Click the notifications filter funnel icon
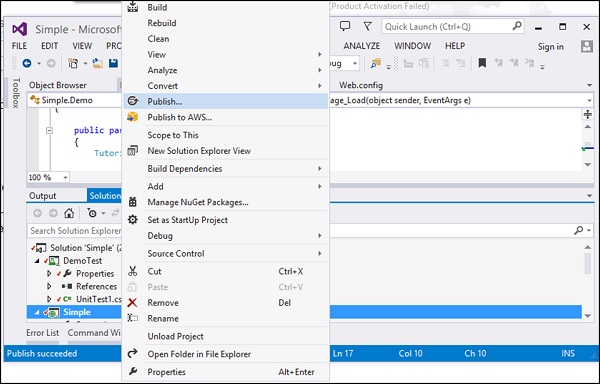Screen dimensions: 600x384 coord(368,26)
